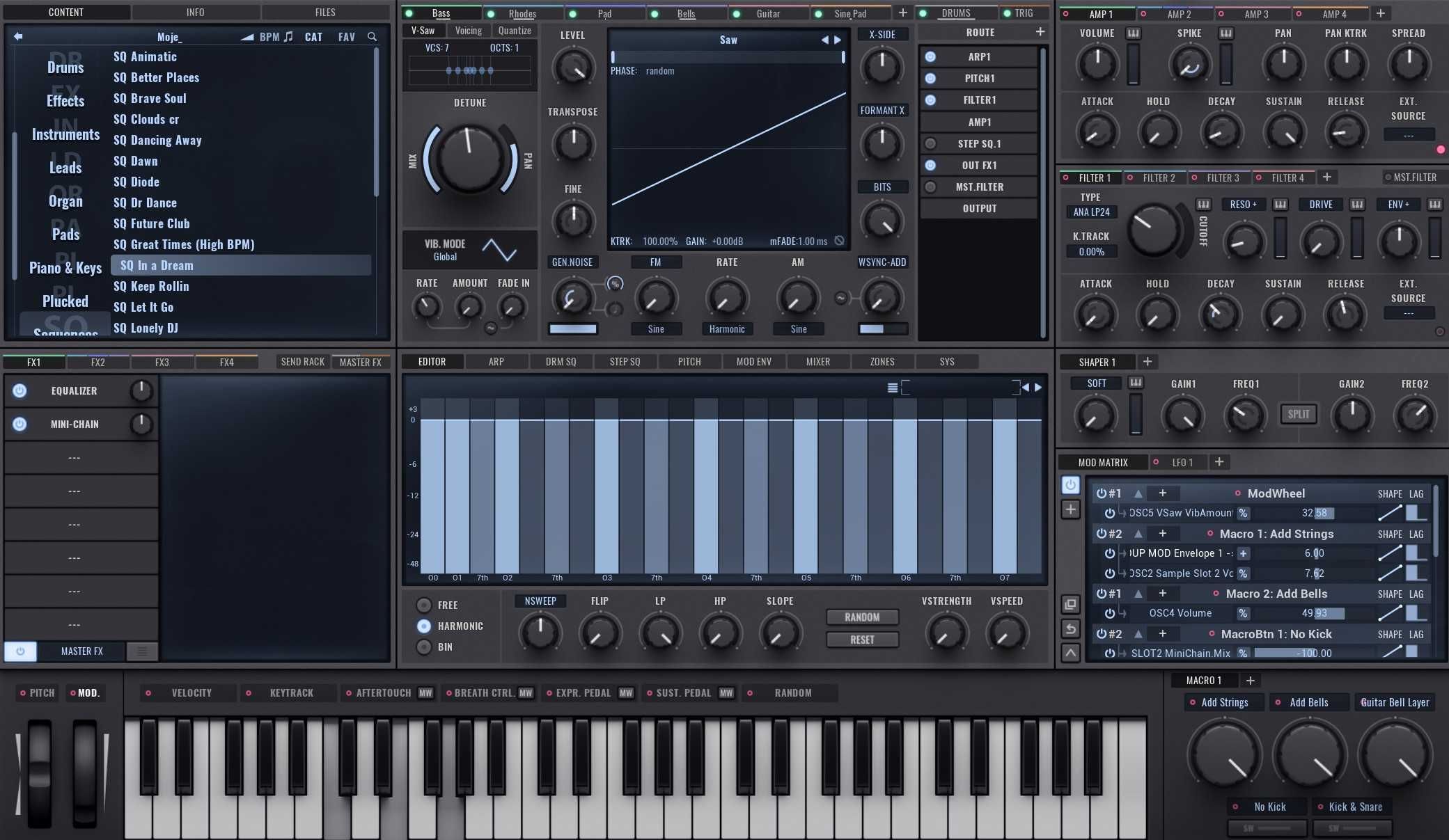Click the Master FX menu lines icon
This screenshot has width=1449, height=840.
pyautogui.click(x=142, y=651)
